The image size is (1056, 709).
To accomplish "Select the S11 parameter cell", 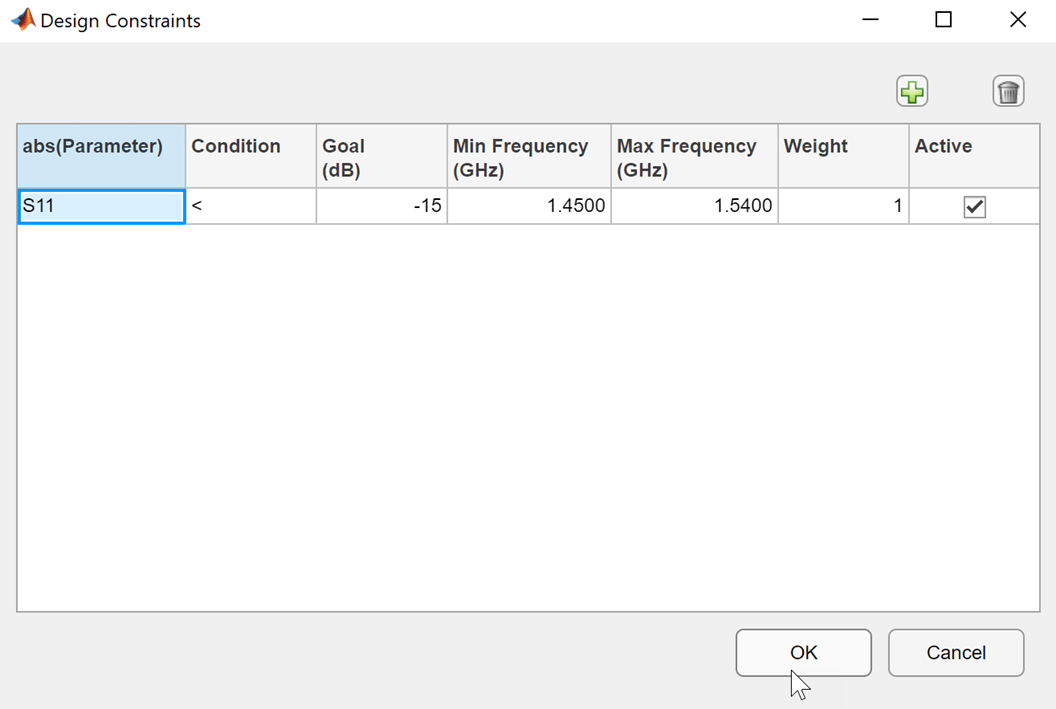I will (x=101, y=207).
